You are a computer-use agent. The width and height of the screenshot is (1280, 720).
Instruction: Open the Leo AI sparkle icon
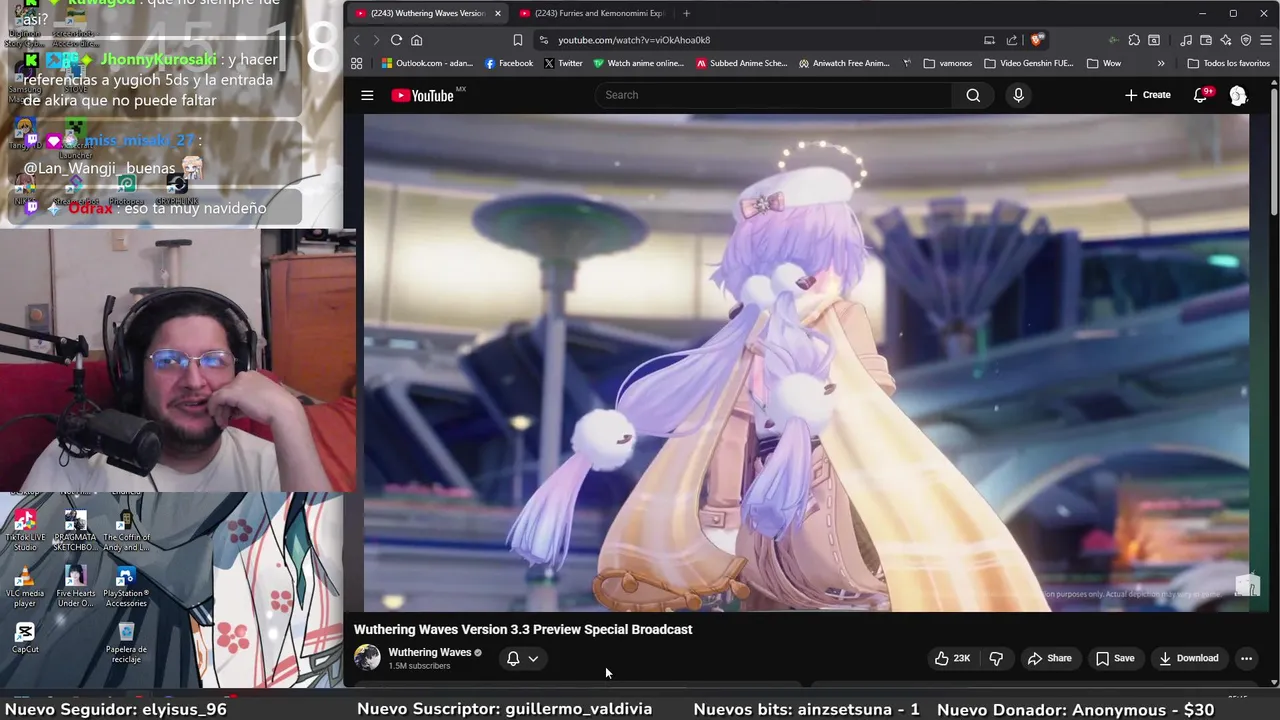1226,40
